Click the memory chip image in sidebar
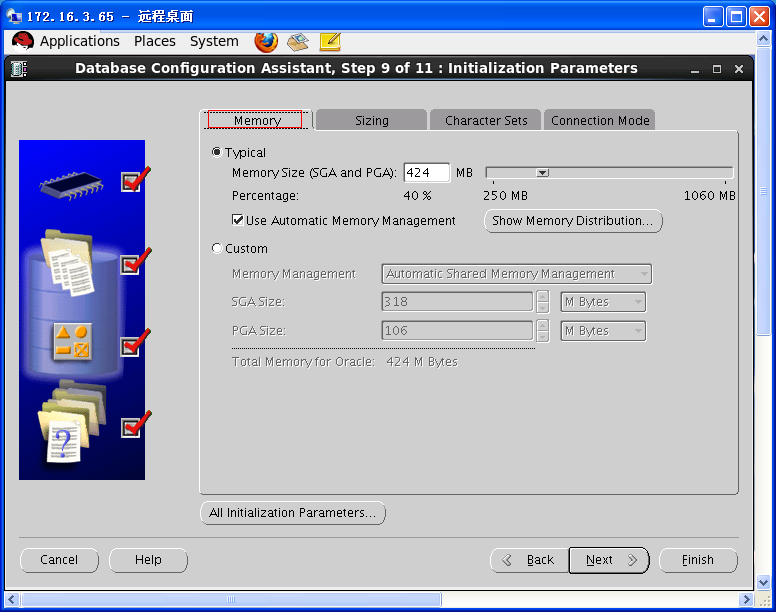The width and height of the screenshot is (776, 612). [70, 184]
